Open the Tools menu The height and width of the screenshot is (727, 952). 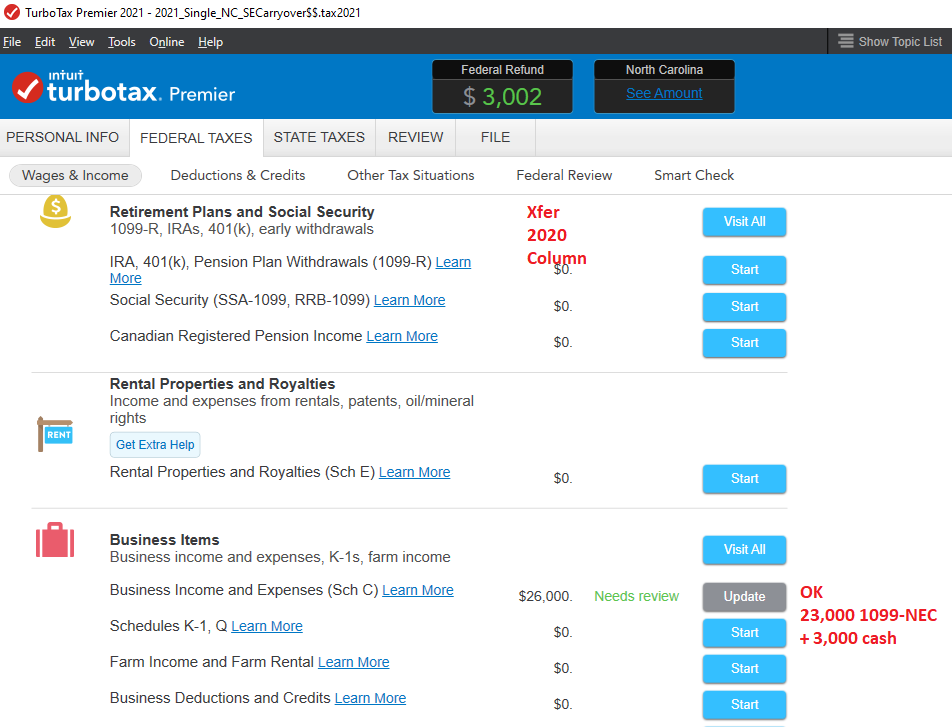(x=121, y=42)
